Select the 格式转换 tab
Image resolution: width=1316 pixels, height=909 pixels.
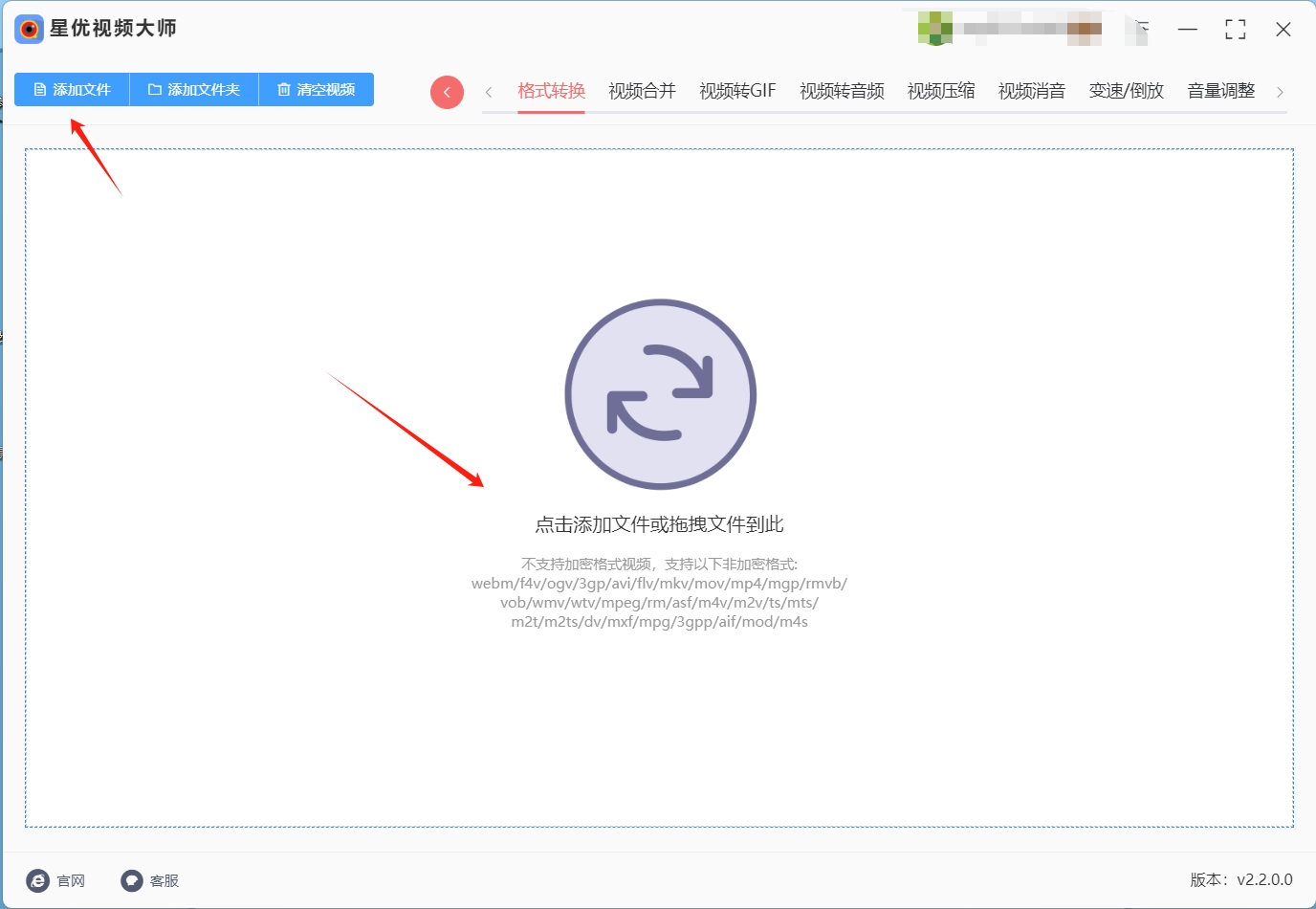(x=551, y=91)
